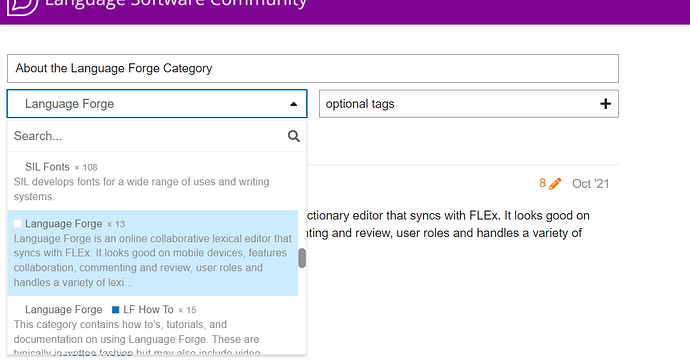Collapse the Language Forge category dropdown arrow
Viewport: 690px width, 361px height.
point(294,104)
